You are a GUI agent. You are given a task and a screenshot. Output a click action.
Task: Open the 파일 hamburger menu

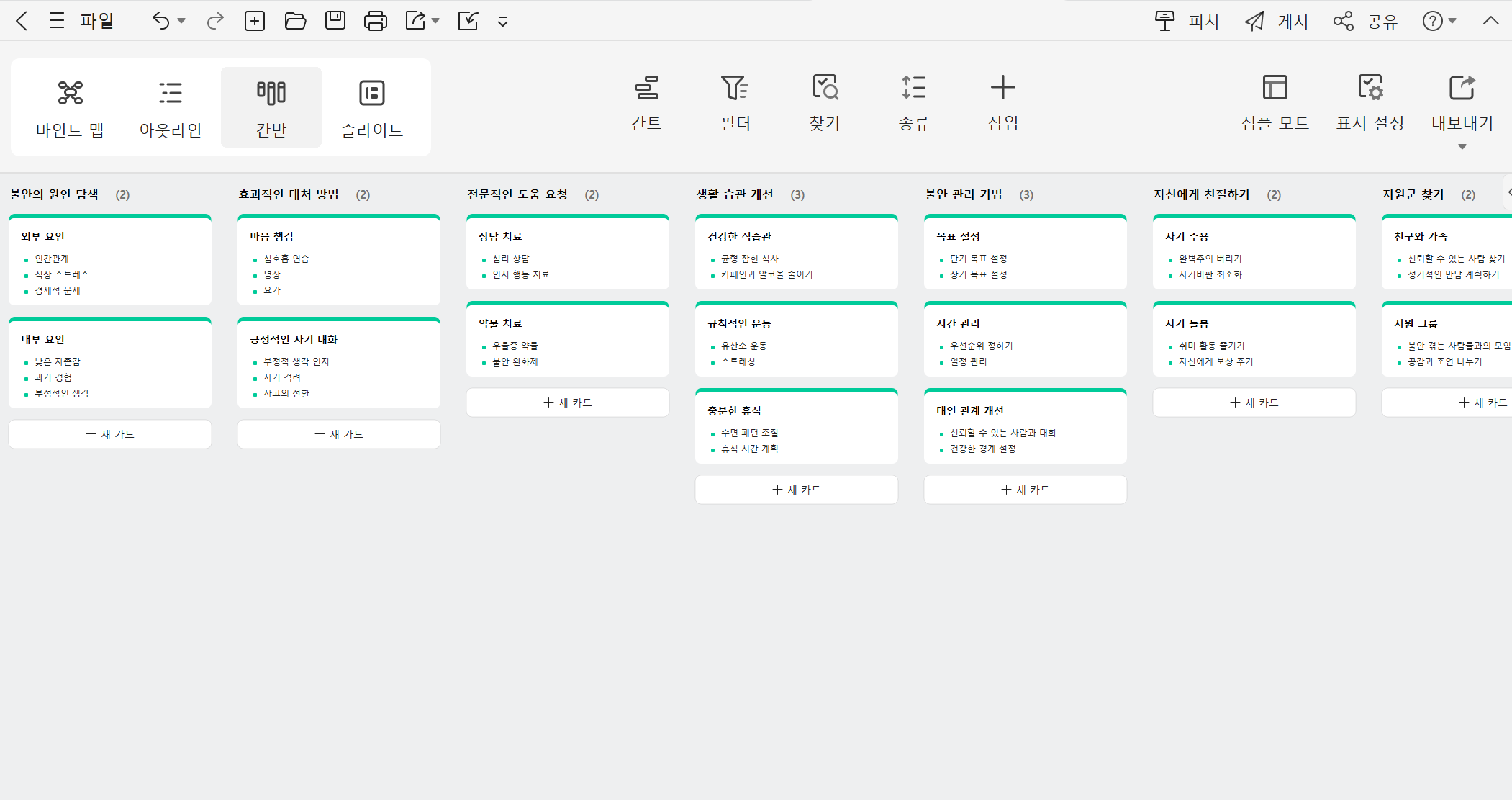point(57,21)
